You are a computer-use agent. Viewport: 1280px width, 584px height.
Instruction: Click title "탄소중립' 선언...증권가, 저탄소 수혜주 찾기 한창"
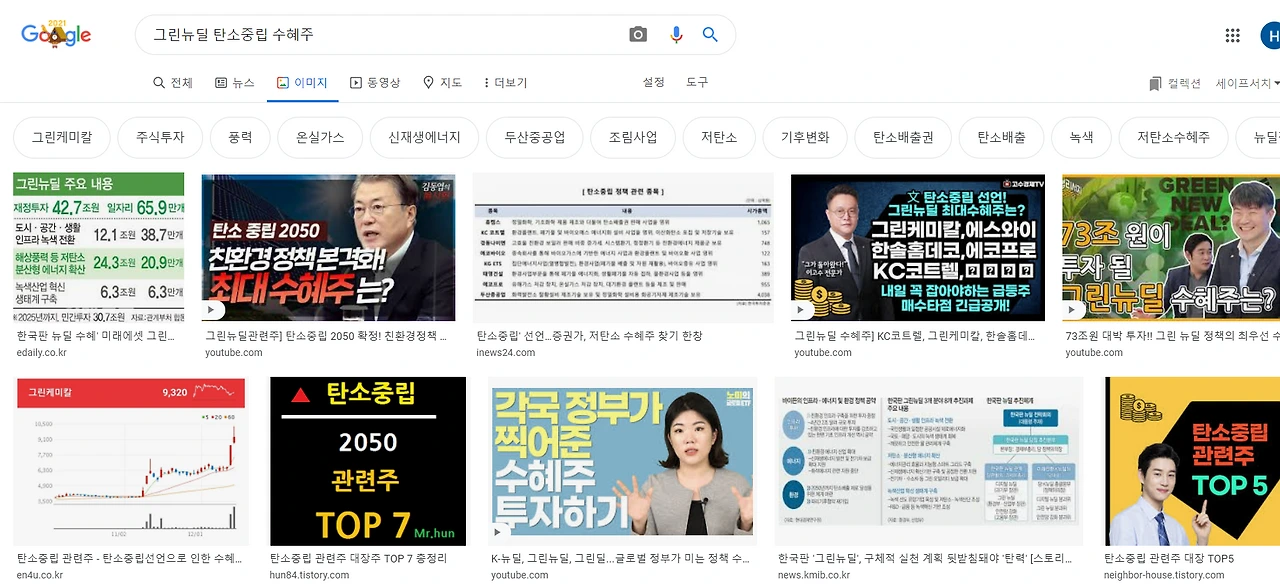590,336
